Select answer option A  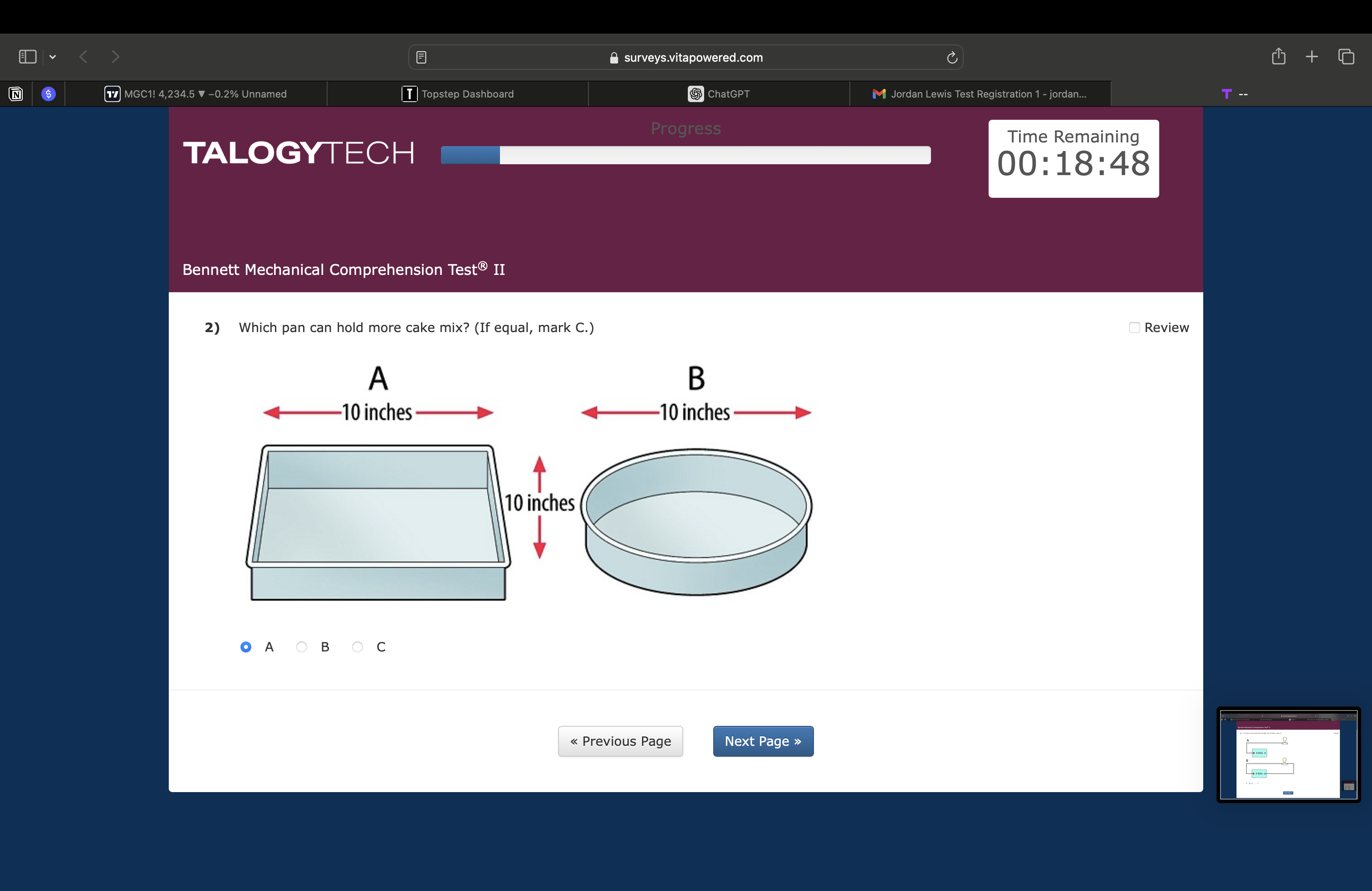coord(245,646)
